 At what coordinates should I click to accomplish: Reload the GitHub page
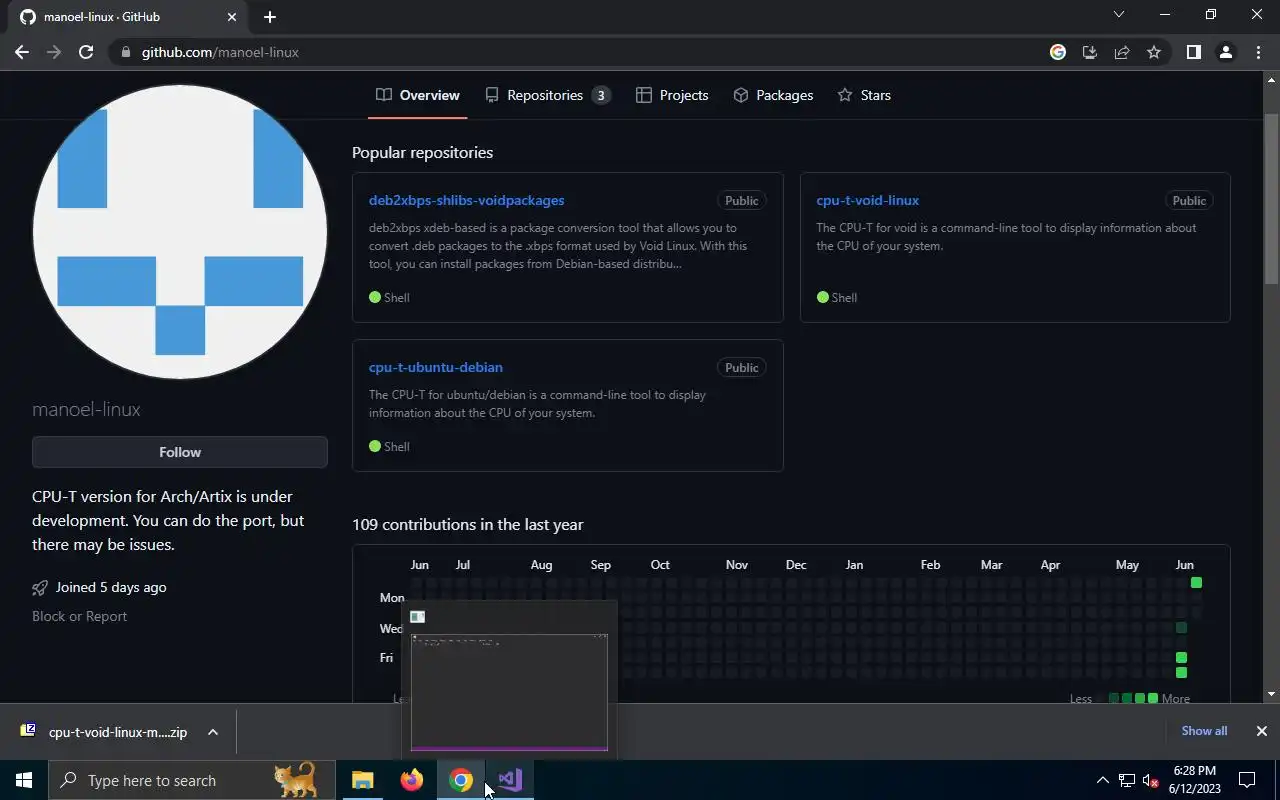click(x=86, y=52)
